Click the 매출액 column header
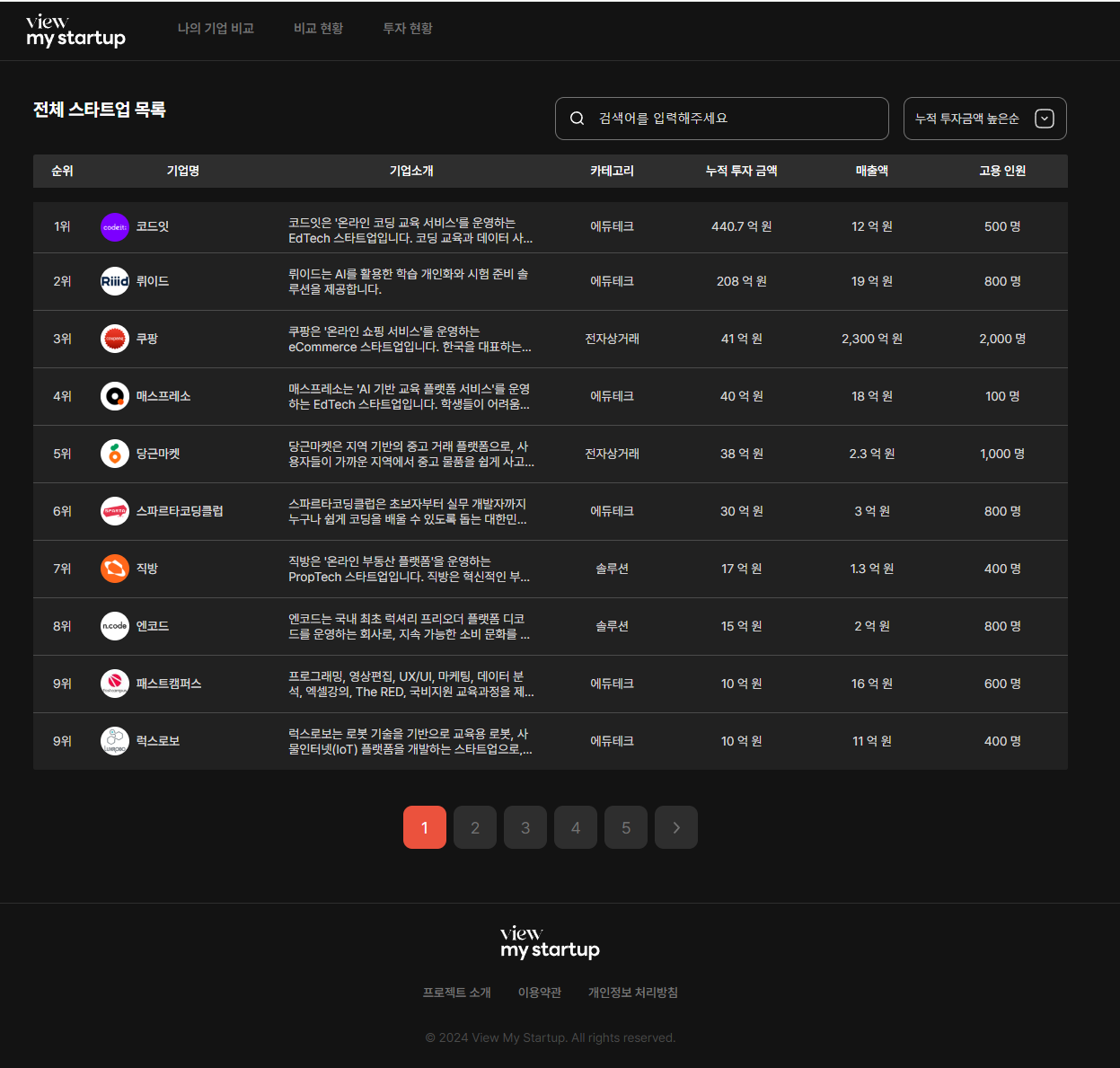The width and height of the screenshot is (1120, 1068). [872, 171]
